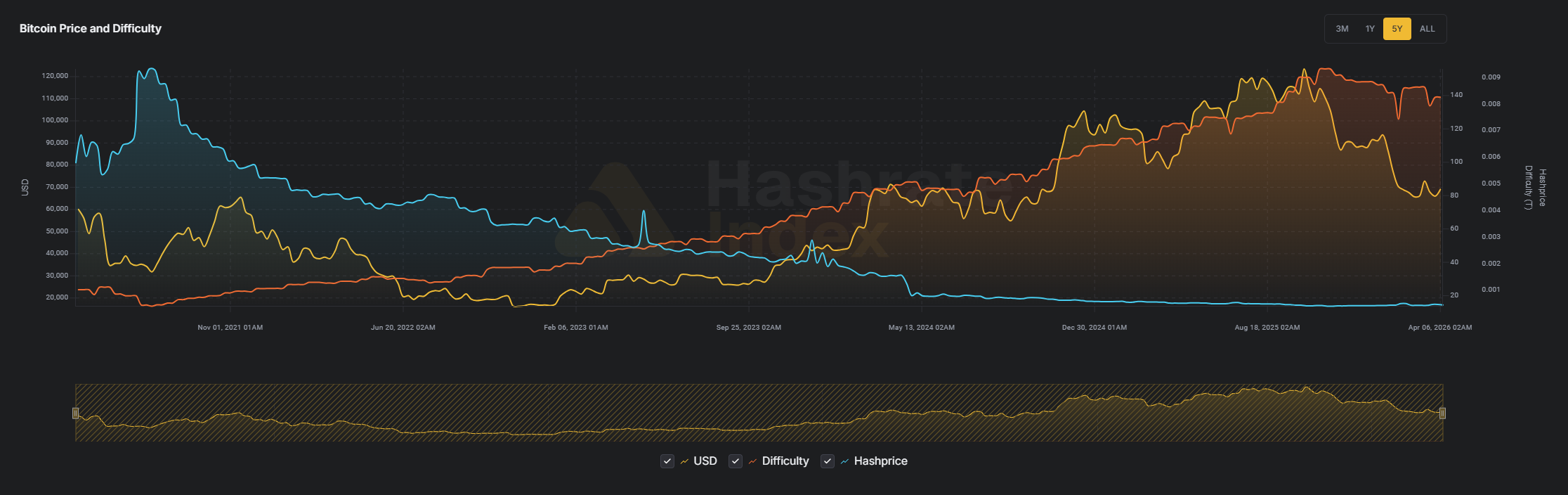Viewport: 1568px width, 495px height.
Task: Click the left range slider handle
Action: tap(76, 413)
